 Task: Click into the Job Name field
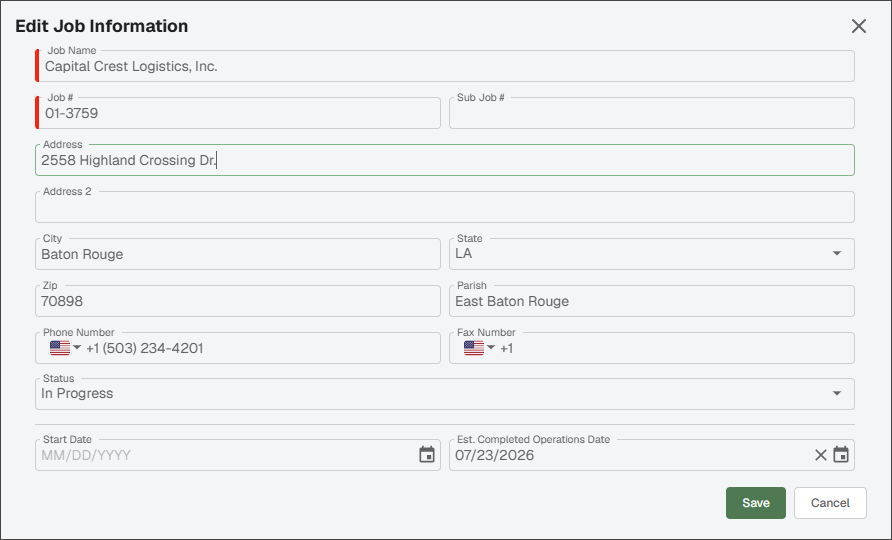[445, 66]
